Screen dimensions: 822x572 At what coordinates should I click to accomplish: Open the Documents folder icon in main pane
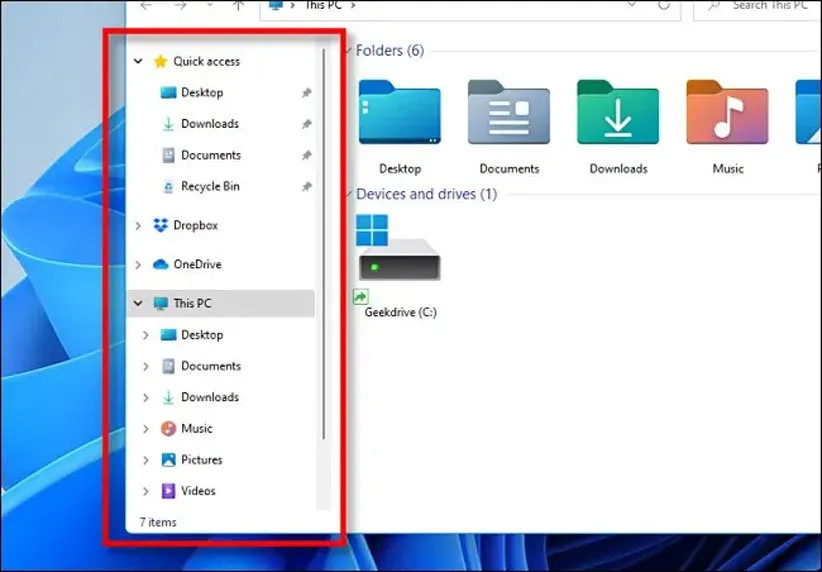tap(509, 115)
